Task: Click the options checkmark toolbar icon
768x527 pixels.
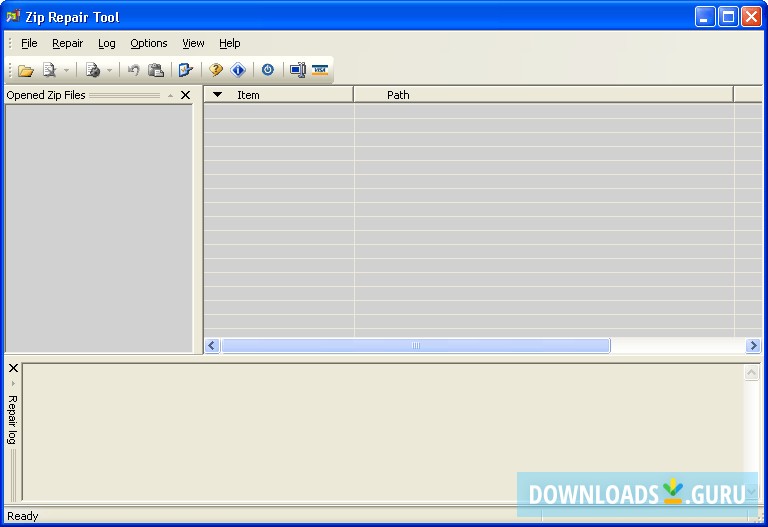Action: [185, 70]
